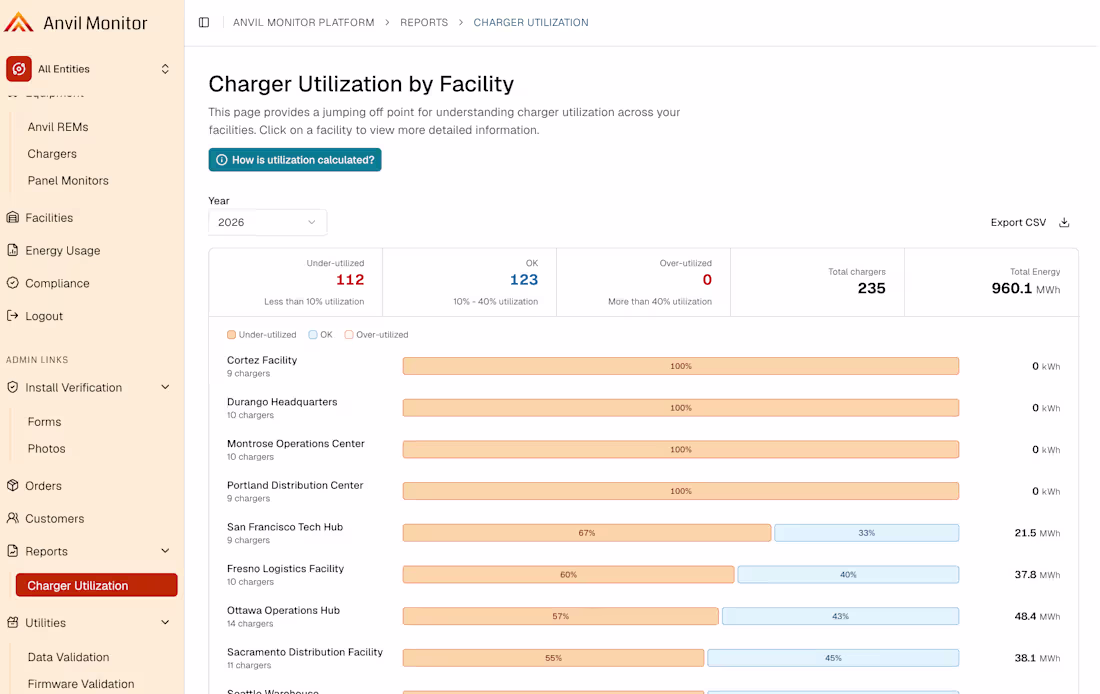Go to the Reports breadcrumb link
This screenshot has width=1100, height=694.
[424, 22]
